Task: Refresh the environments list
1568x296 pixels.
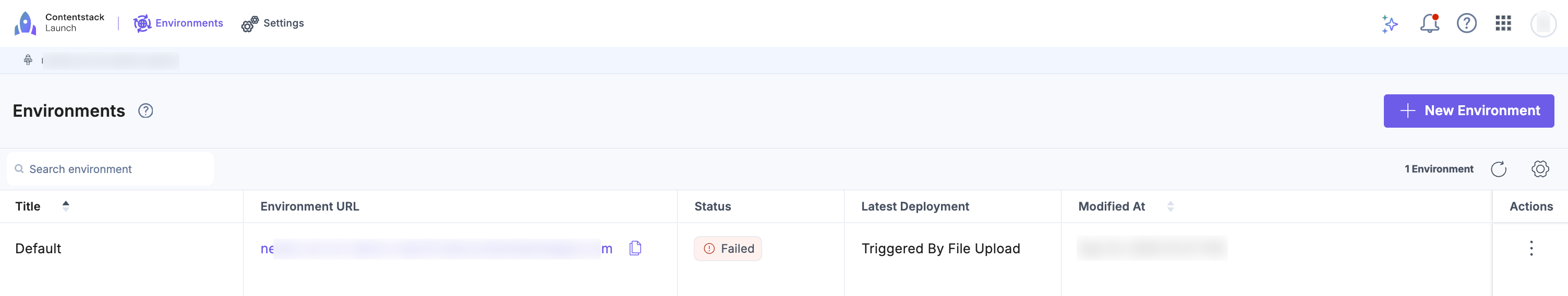Action: click(x=1499, y=169)
